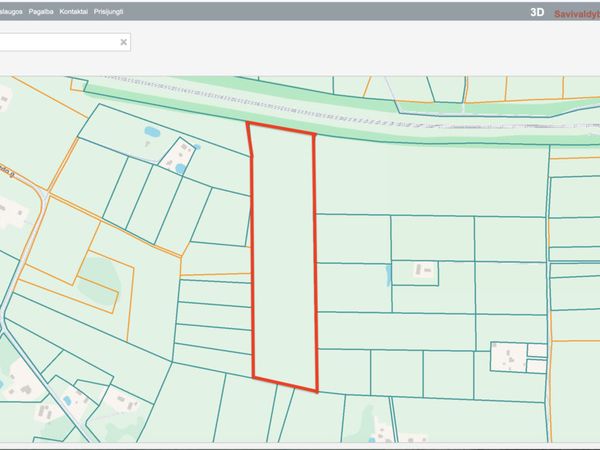Screen dimensions: 600x450
Task: Click the large building on left edge
Action: [x=13, y=214]
